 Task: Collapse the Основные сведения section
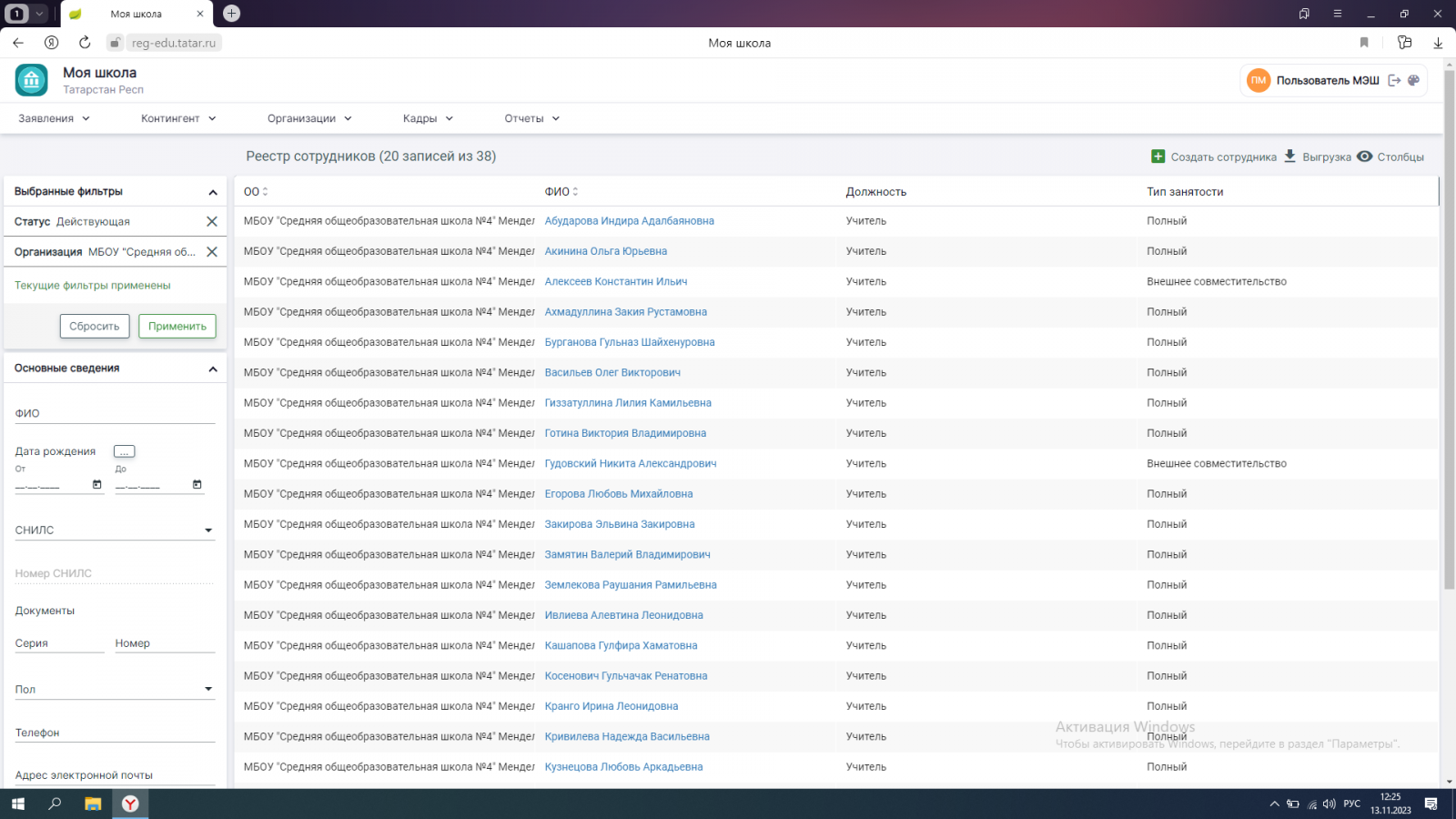pyautogui.click(x=213, y=369)
